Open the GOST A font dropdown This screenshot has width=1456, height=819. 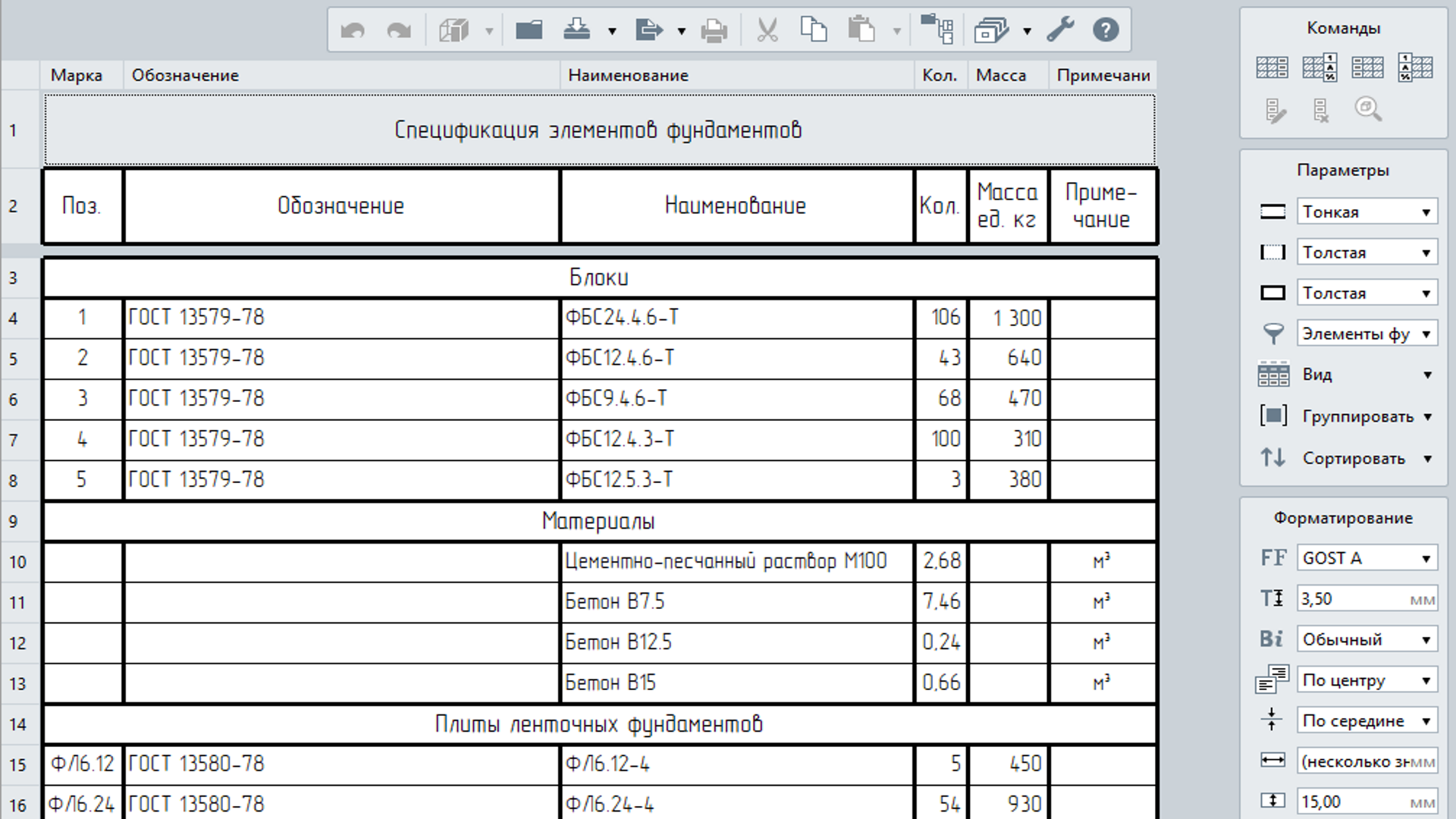pyautogui.click(x=1367, y=558)
